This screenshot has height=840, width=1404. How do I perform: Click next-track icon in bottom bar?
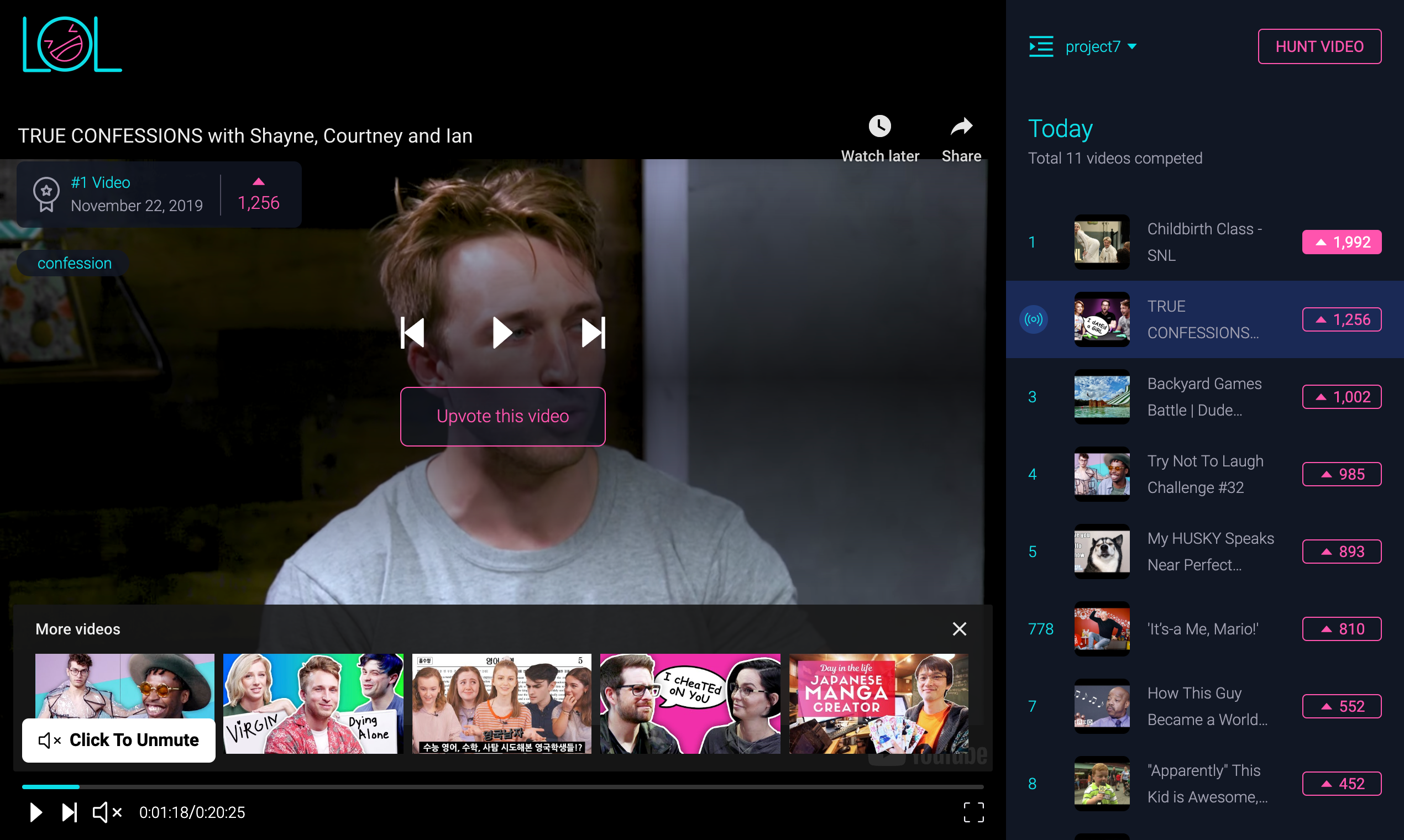coord(69,812)
